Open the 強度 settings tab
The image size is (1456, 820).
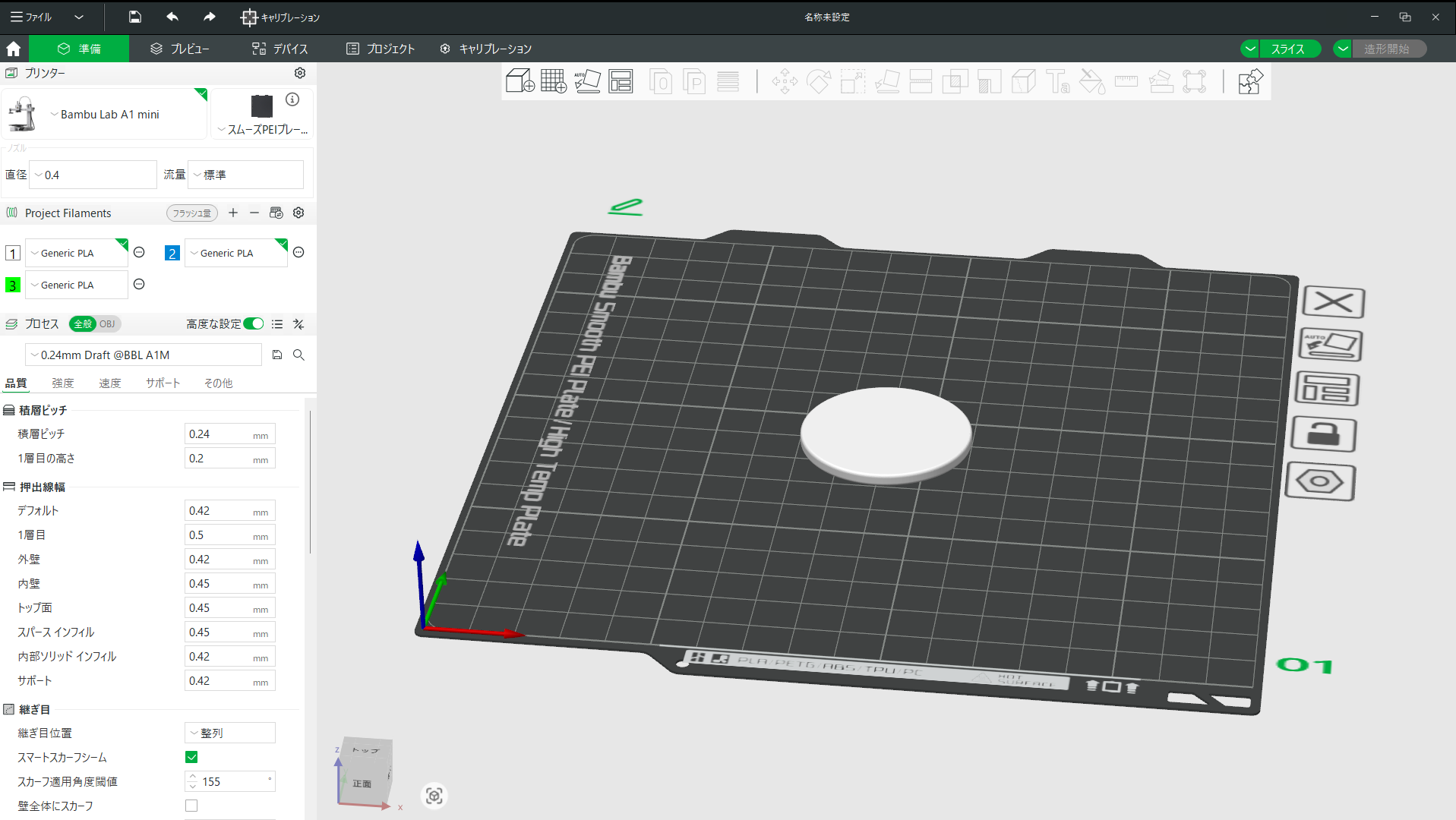(x=63, y=383)
